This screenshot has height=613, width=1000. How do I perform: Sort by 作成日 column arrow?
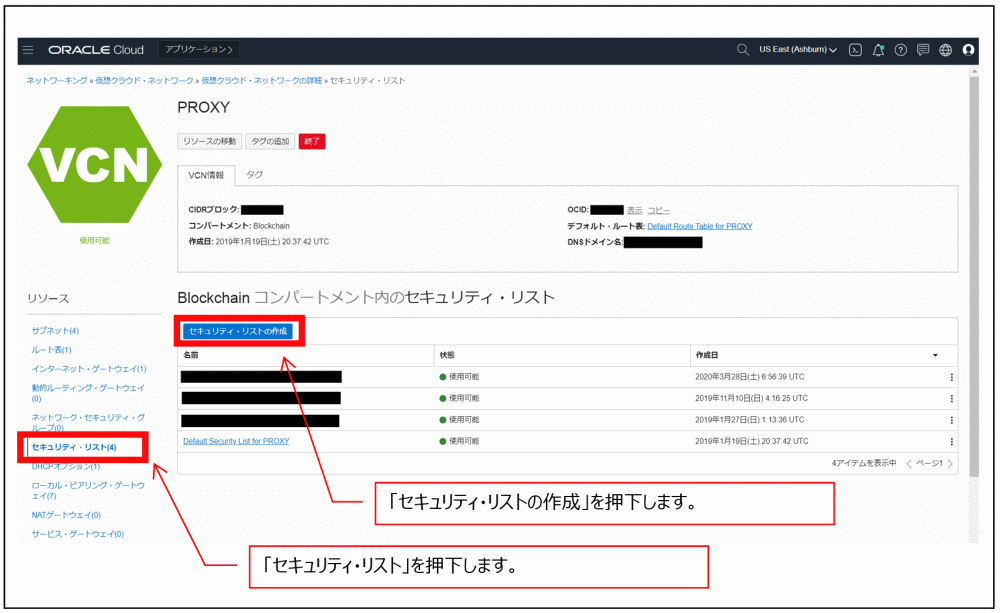pos(936,355)
